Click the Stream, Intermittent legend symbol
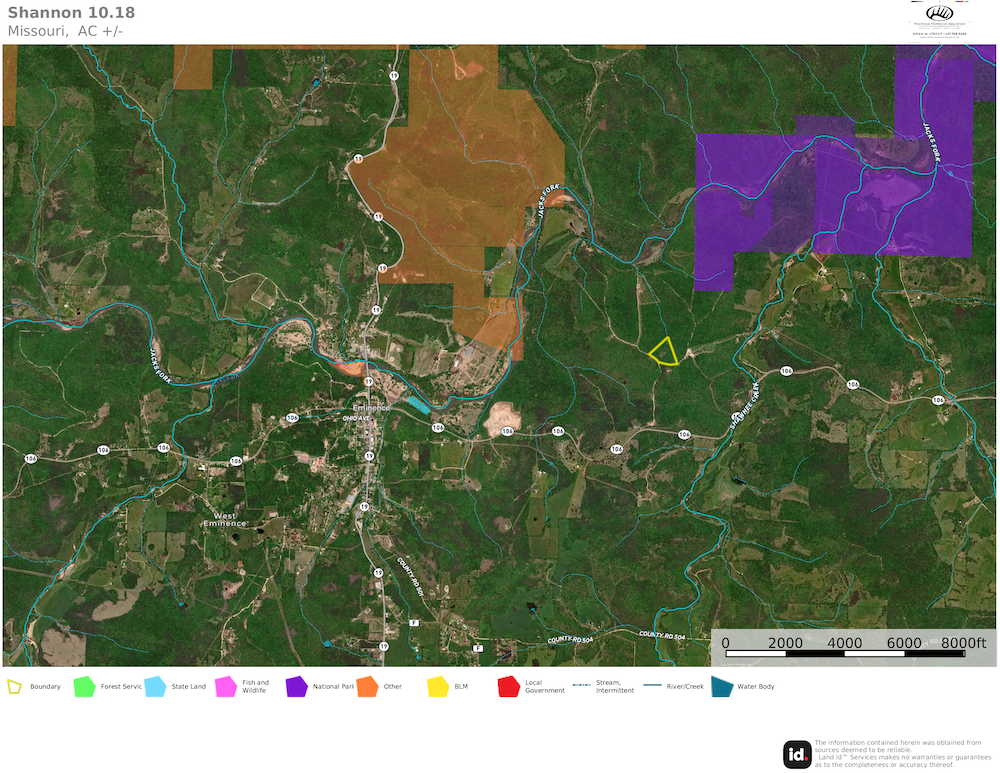The image size is (1000, 773). [581, 686]
